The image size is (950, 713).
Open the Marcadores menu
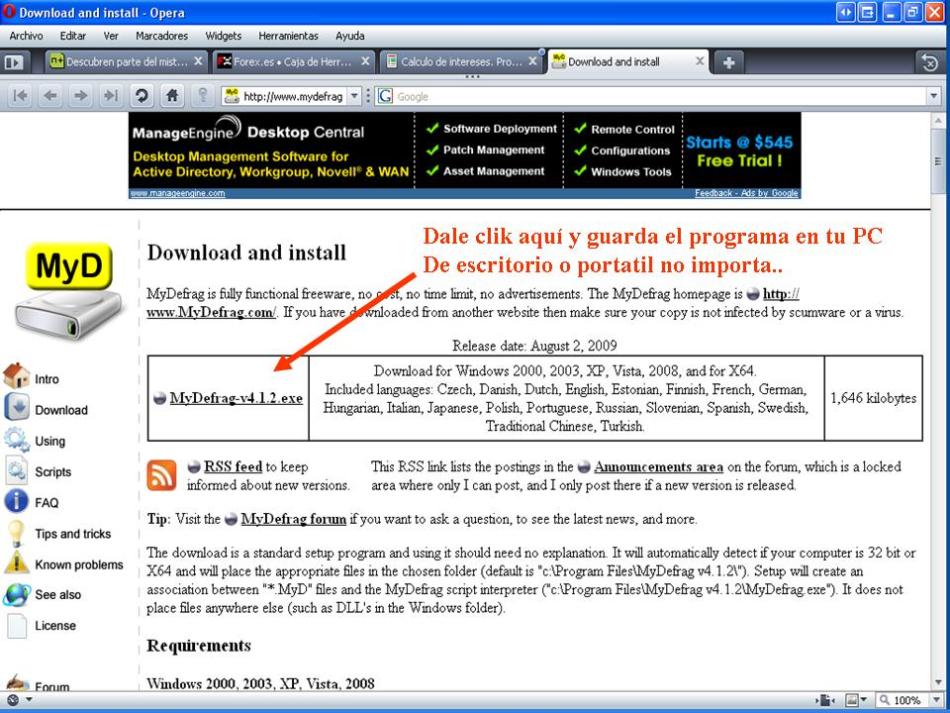pyautogui.click(x=161, y=36)
